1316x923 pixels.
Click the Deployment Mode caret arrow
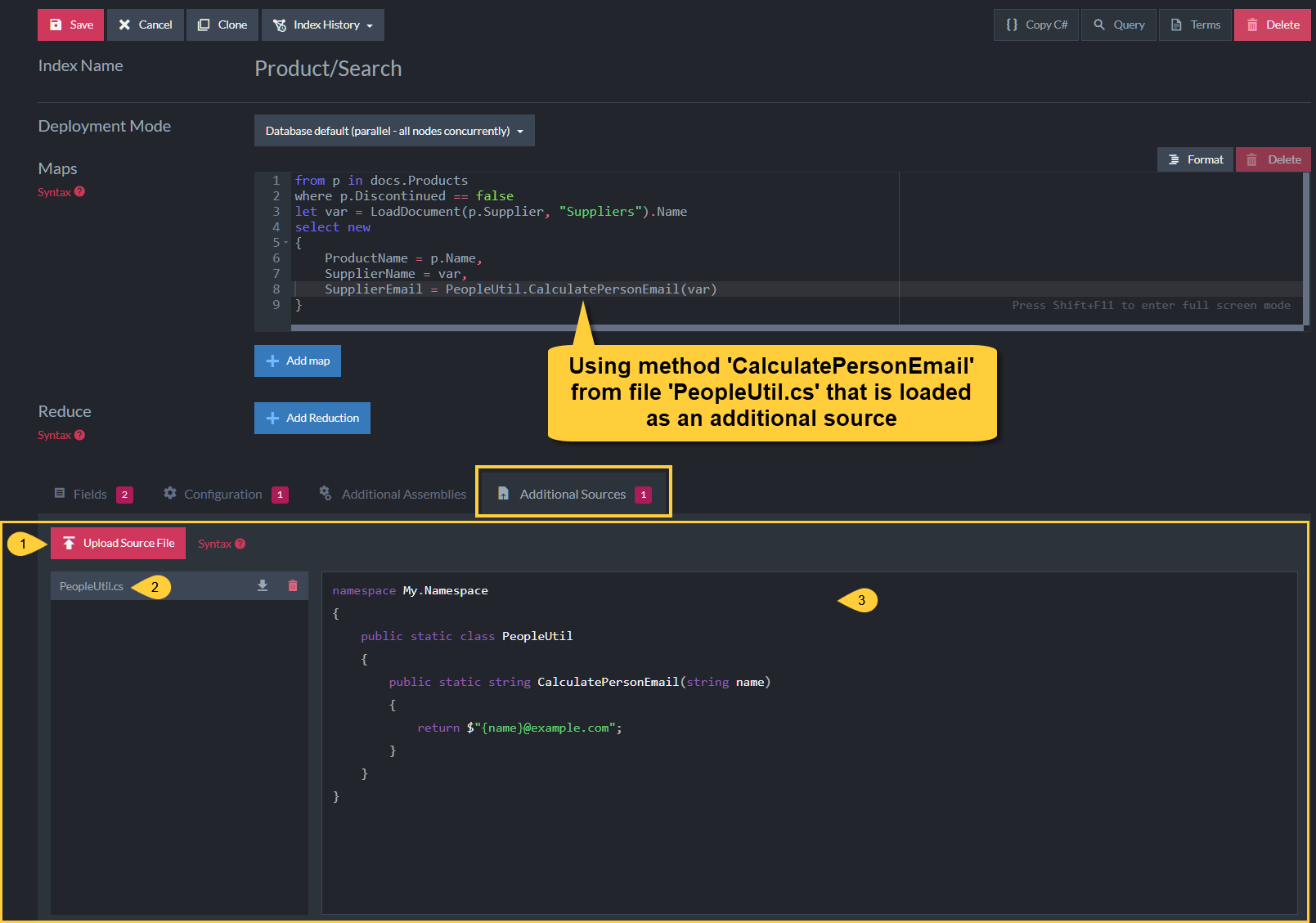point(520,132)
